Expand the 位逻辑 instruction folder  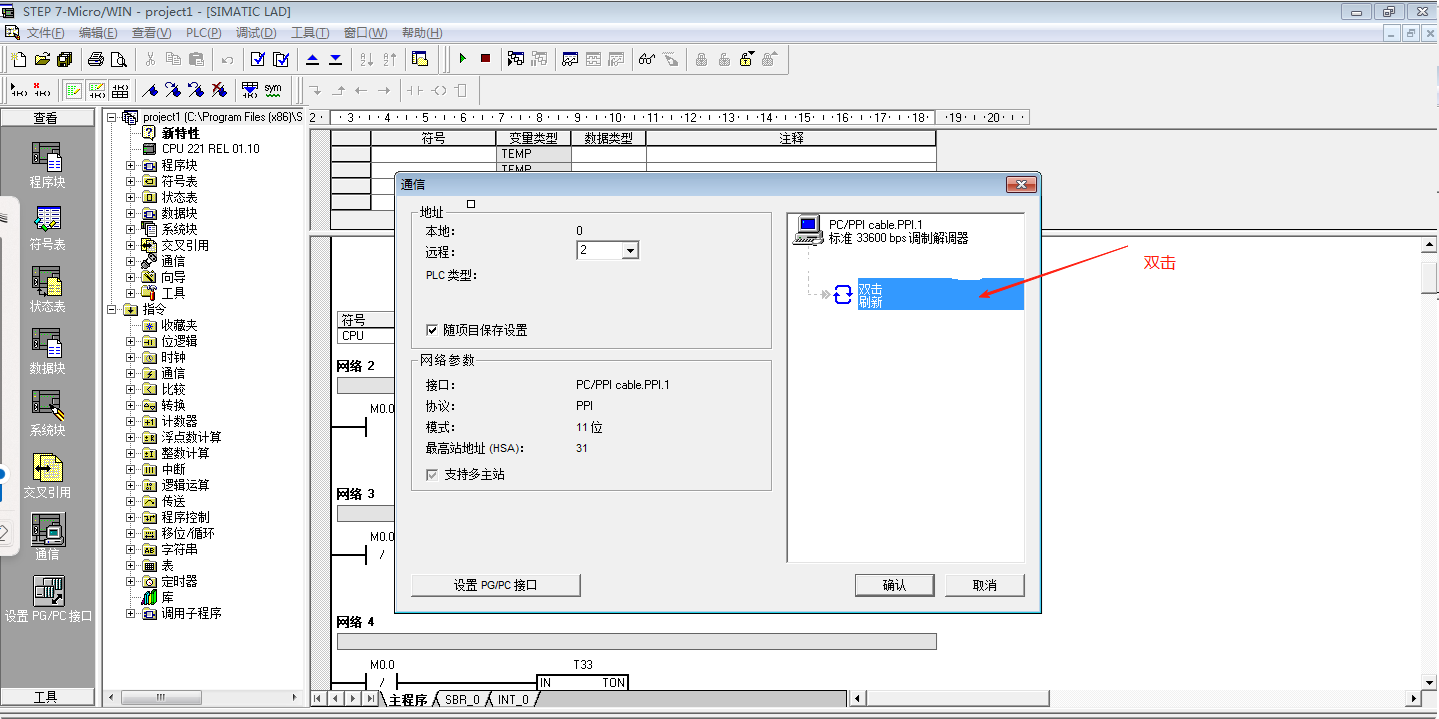130,341
